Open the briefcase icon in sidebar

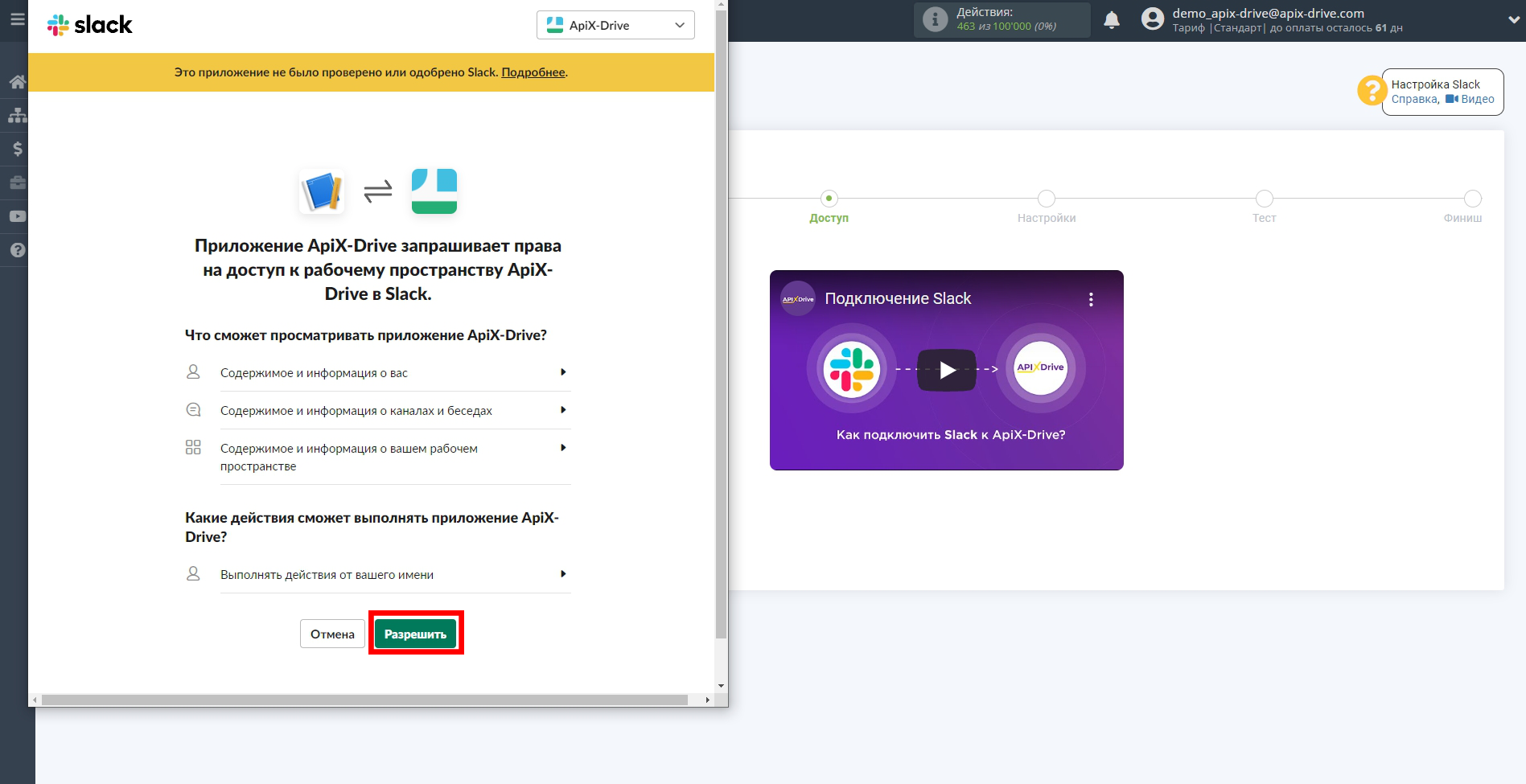point(17,183)
